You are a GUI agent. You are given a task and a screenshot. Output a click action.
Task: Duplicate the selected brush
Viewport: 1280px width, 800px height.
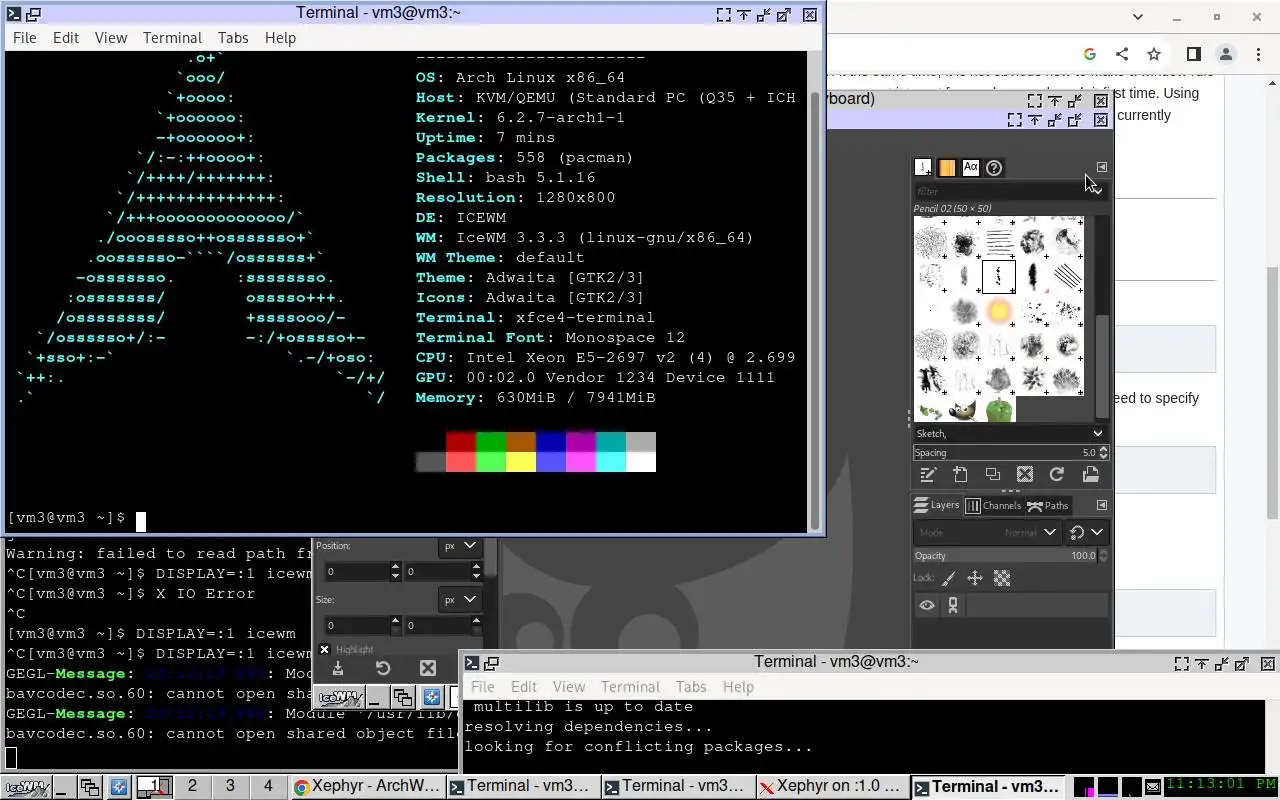[992, 475]
